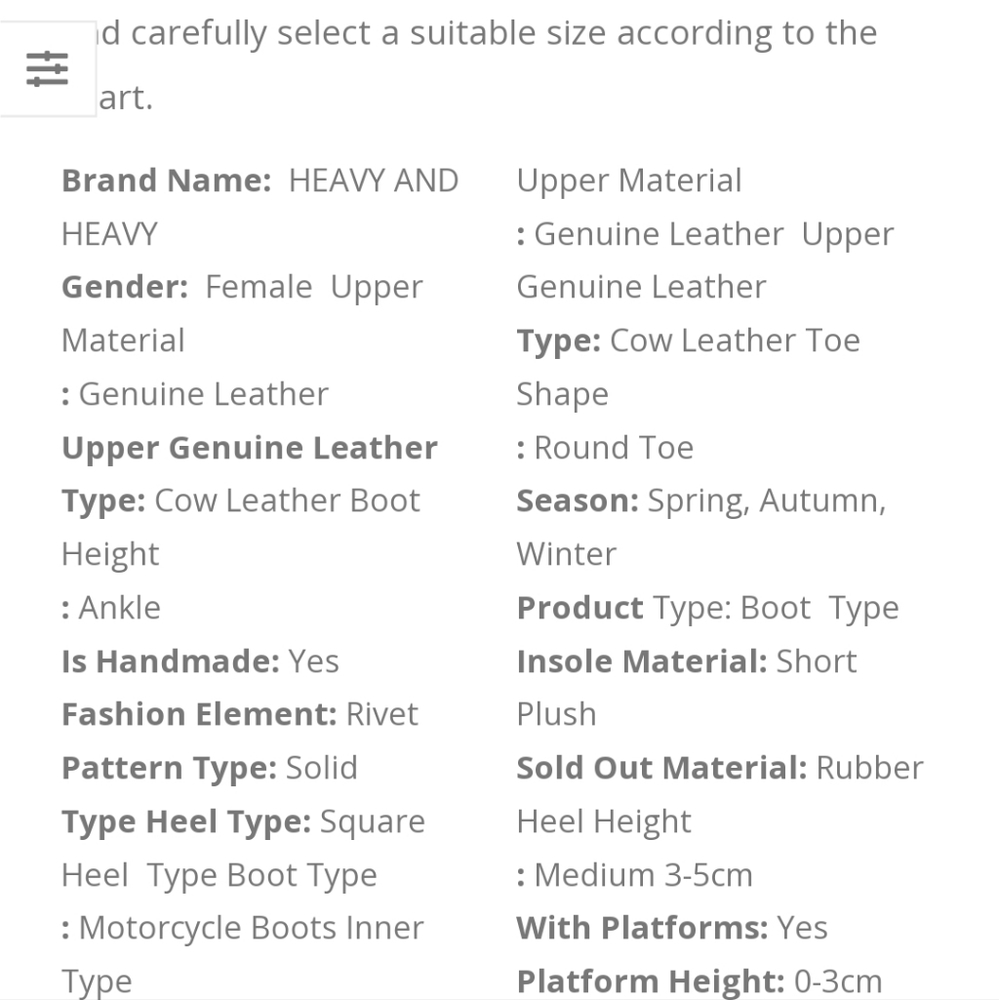Image resolution: width=999 pixels, height=1000 pixels.
Task: Select the "Upper Genuine Leather" bold text
Action: click(249, 448)
